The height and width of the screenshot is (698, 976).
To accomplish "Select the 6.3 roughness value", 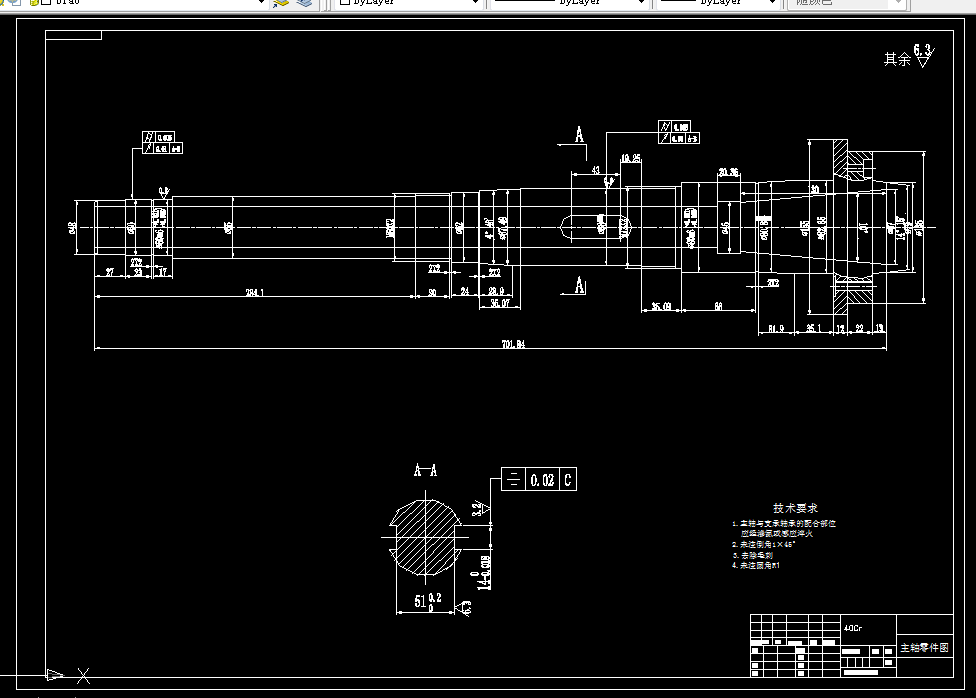I will (x=922, y=50).
